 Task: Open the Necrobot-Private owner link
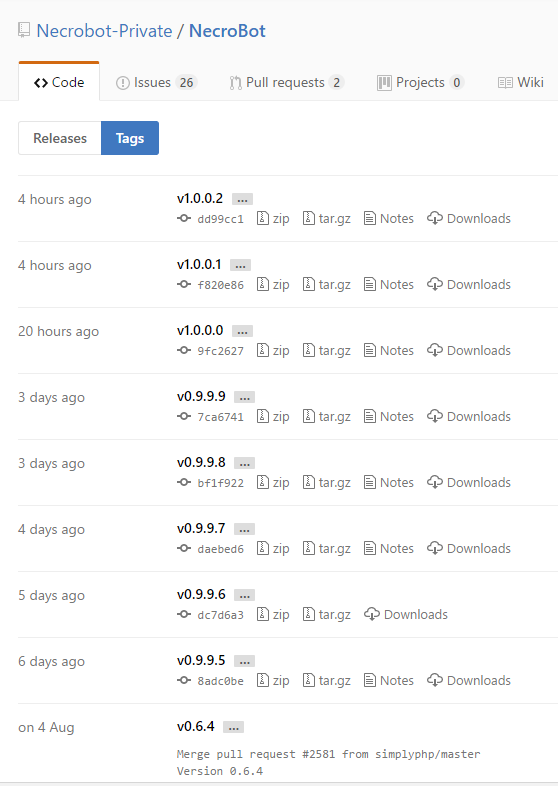point(104,31)
